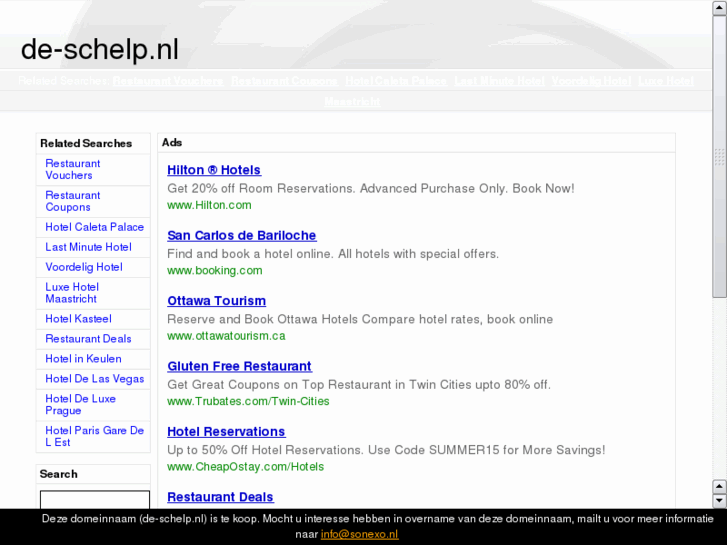The width and height of the screenshot is (727, 545).
Task: Open Maastricht link in top bar
Action: click(x=352, y=102)
